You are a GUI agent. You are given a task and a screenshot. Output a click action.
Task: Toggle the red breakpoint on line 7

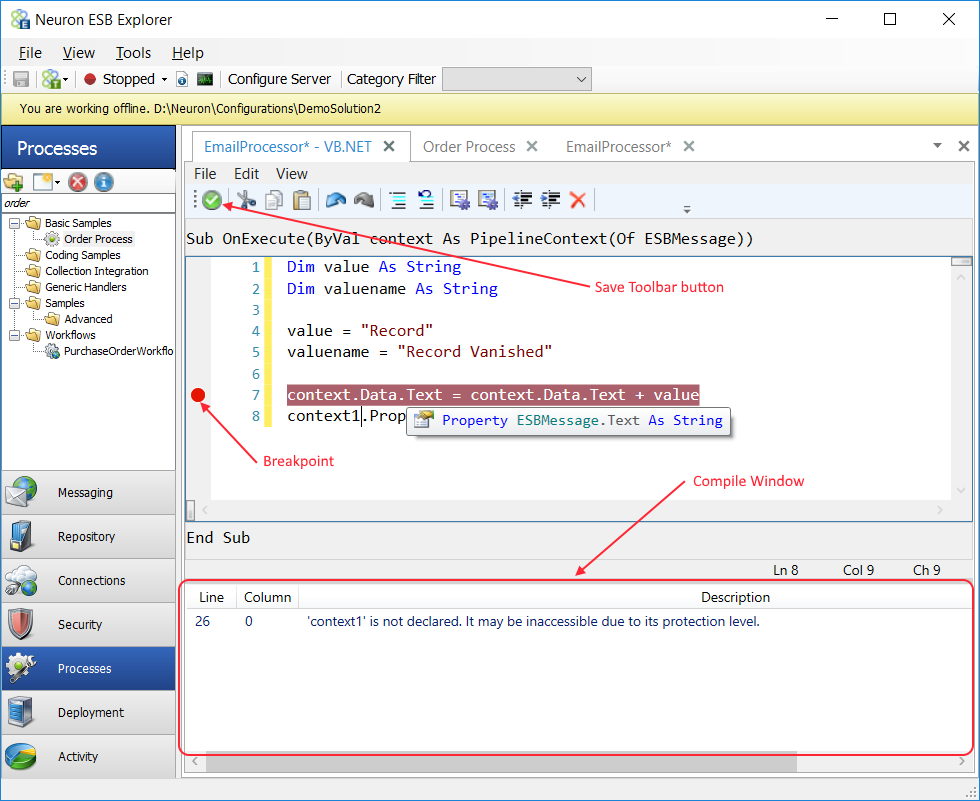pos(198,395)
